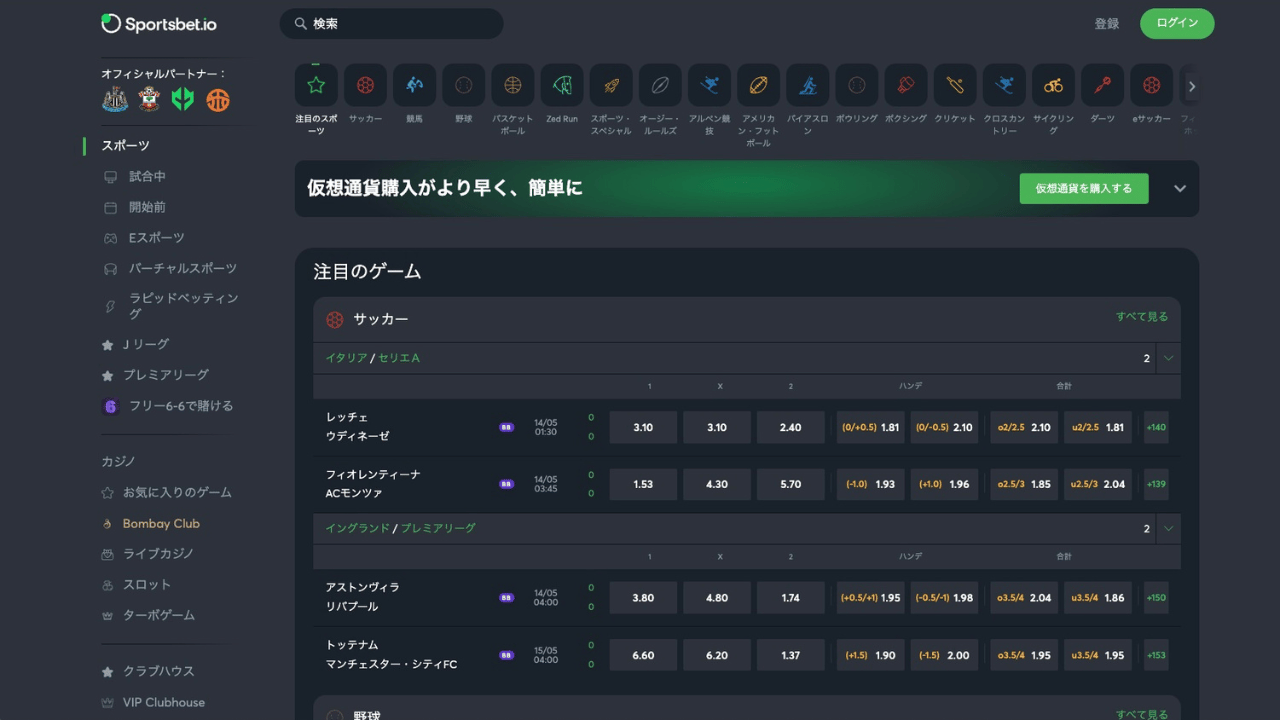Open フリー6-6で賭ける promotion
Viewport: 1280px width, 720px height.
coord(181,406)
